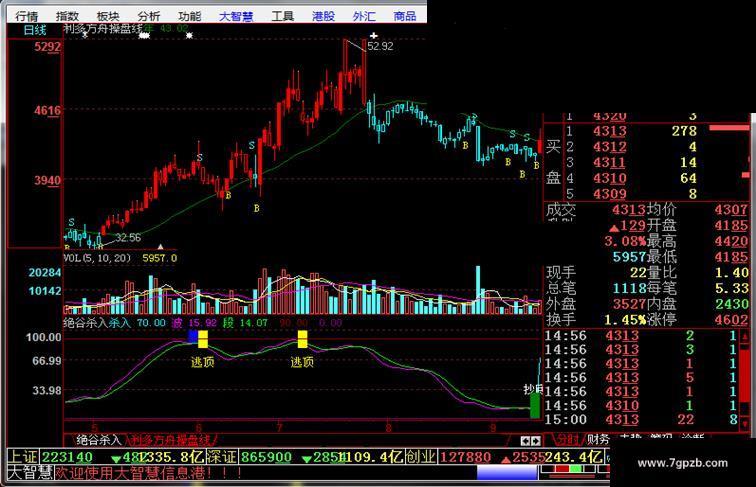Click the 20284 volume axis label
The width and height of the screenshot is (756, 487).
[45, 272]
